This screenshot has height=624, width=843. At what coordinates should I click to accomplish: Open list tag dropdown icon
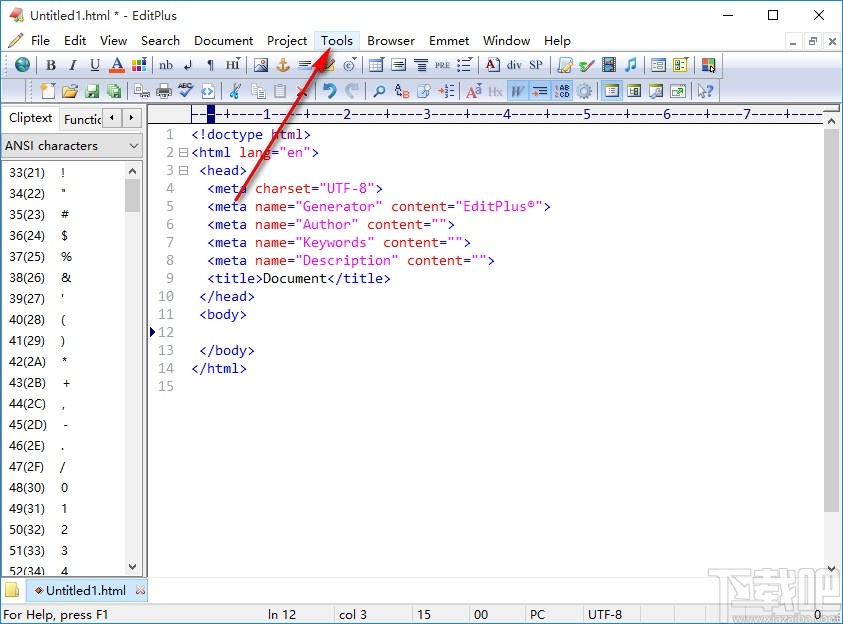coord(465,65)
